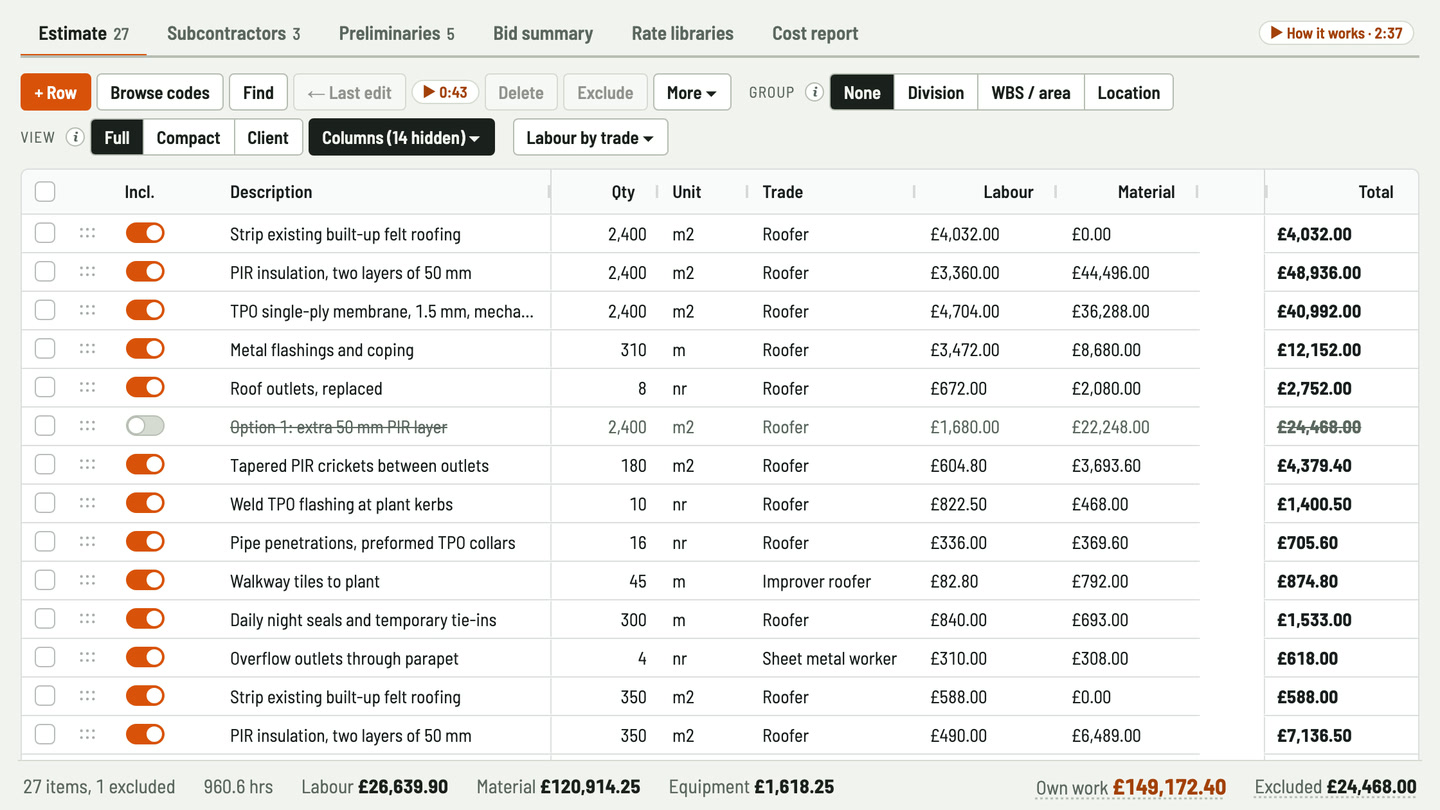Click the Browse codes button
1440x810 pixels.
pyautogui.click(x=160, y=93)
